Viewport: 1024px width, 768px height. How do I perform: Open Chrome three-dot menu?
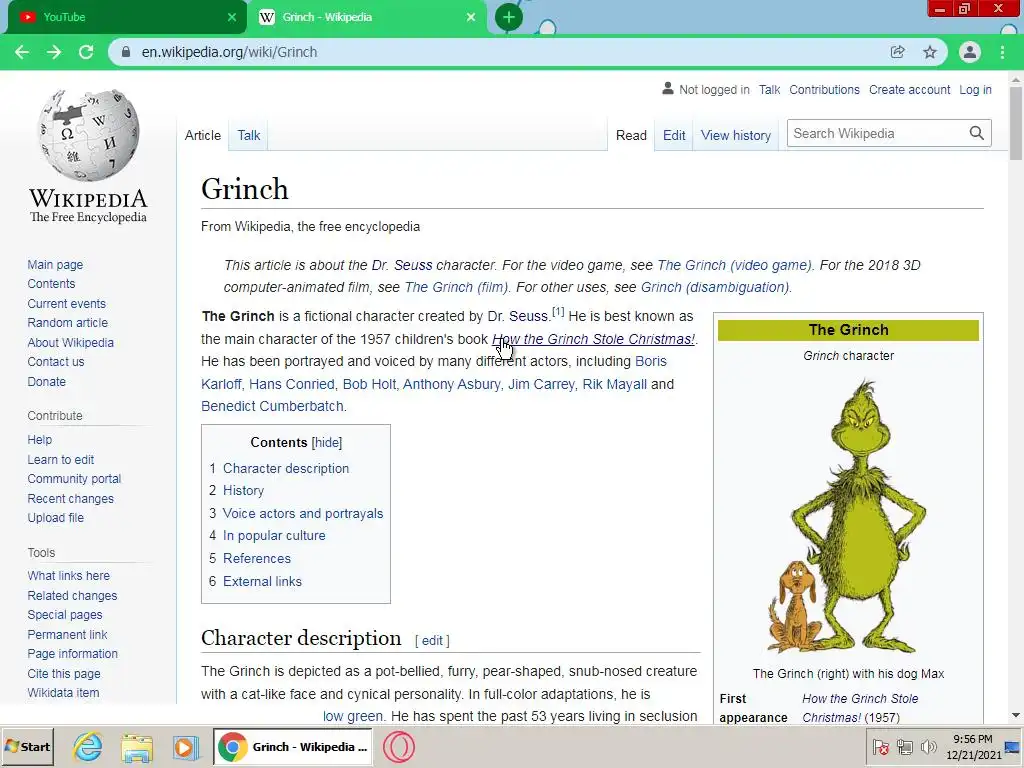pyautogui.click(x=1002, y=52)
